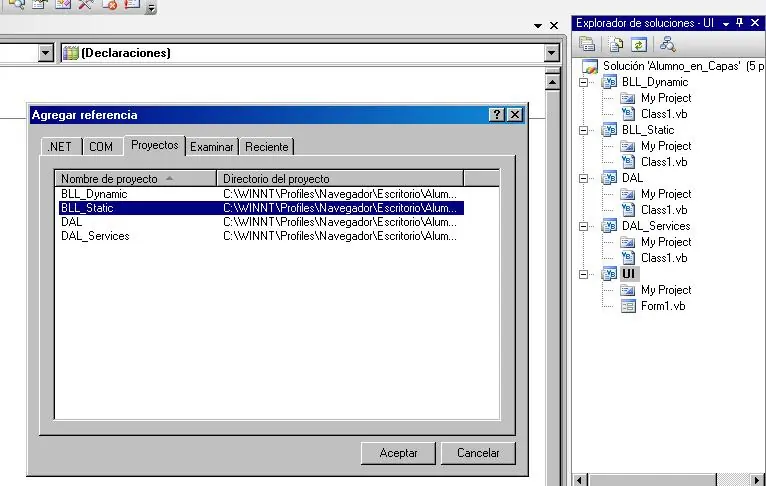The height and width of the screenshot is (486, 766).
Task: Click the Aceptar button
Action: point(398,453)
